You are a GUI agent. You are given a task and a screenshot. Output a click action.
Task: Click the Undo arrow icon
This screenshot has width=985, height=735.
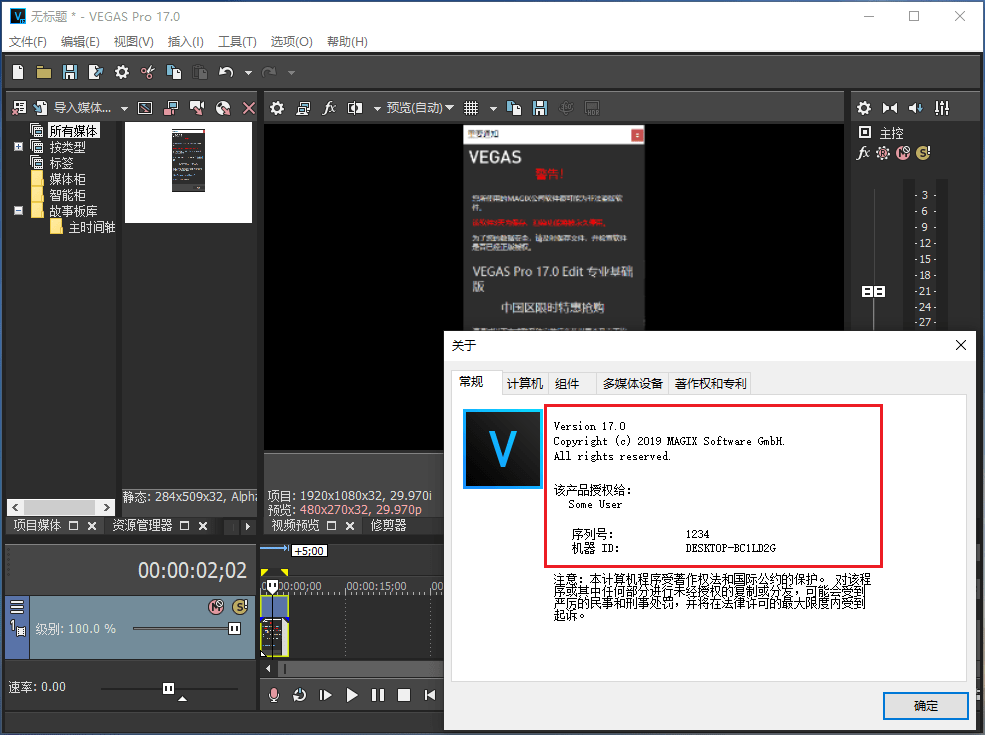226,72
